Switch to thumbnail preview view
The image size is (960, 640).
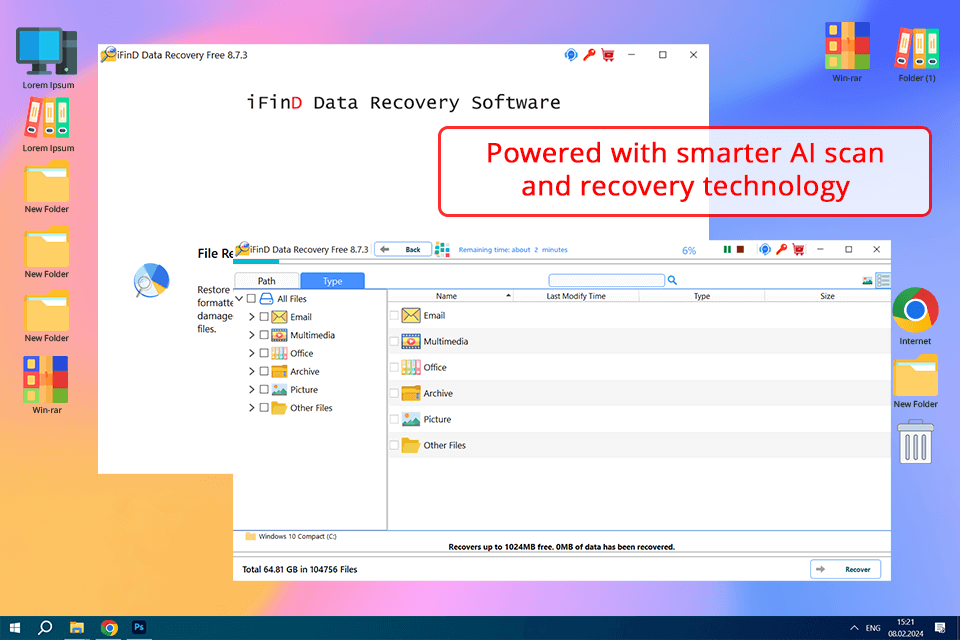868,280
